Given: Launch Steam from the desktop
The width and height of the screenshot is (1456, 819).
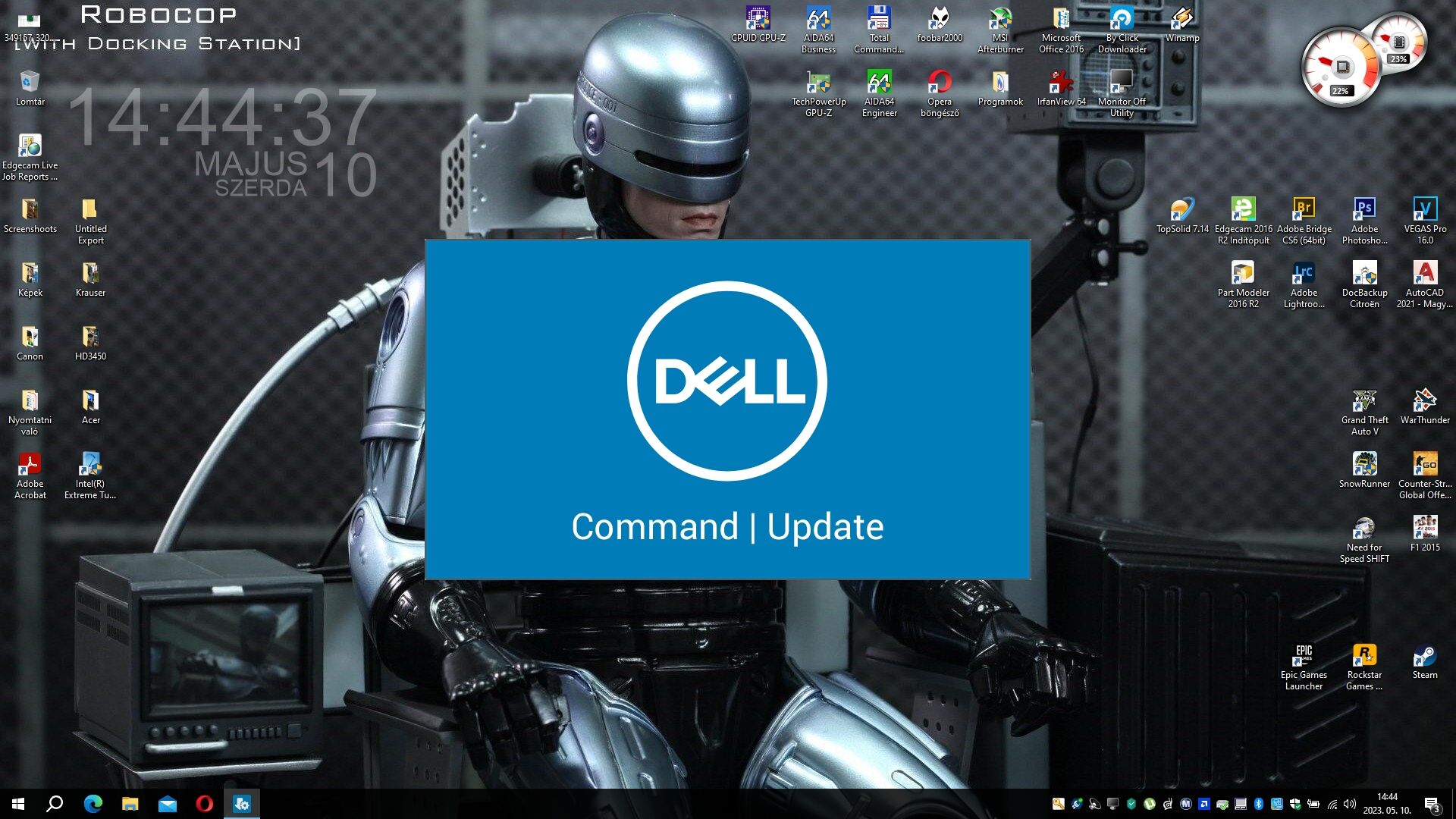Looking at the screenshot, I should (x=1425, y=661).
